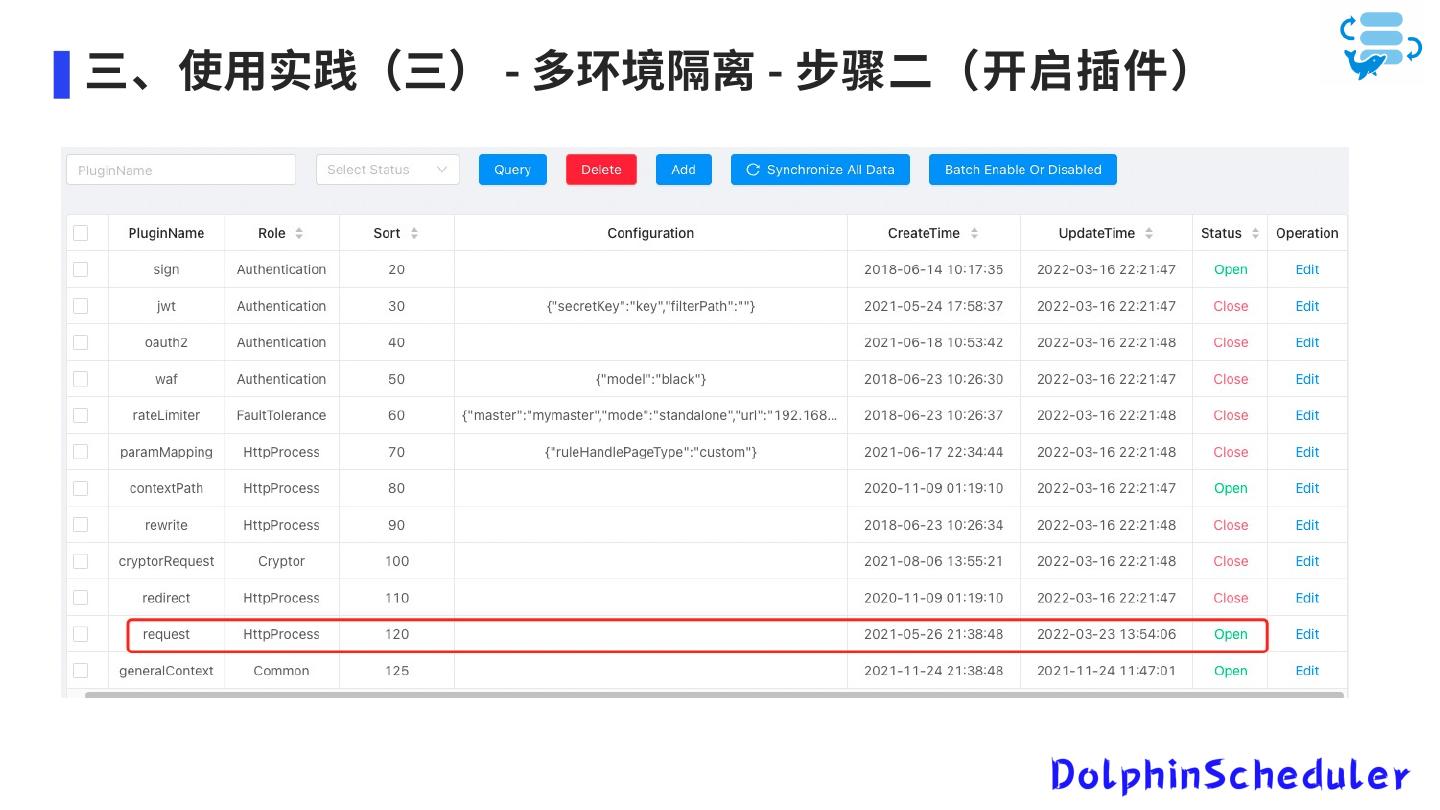Click refresh icon in Synchronize All Data

753,170
